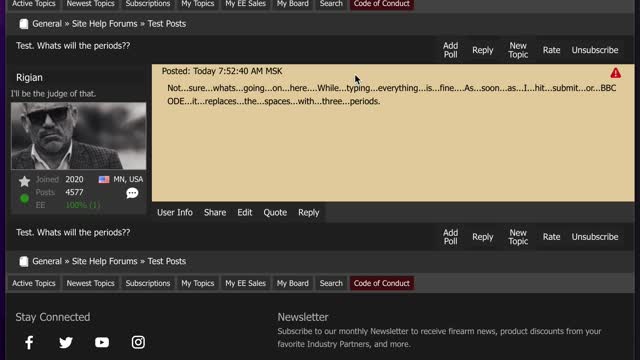This screenshot has width=640, height=360.
Task: Open Site Help Forums in the bottom breadcrumb
Action: pyautogui.click(x=104, y=262)
